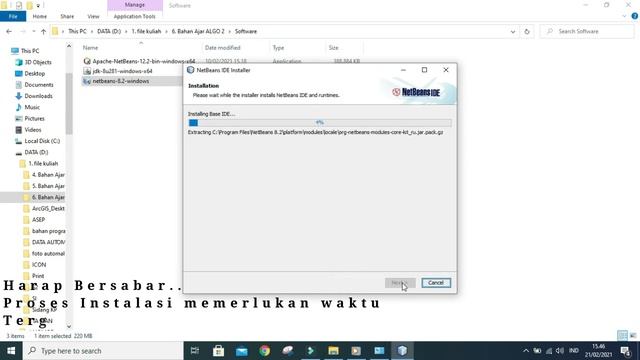The image size is (640, 360).
Task: Open 3D Objects folder
Action: (x=33, y=62)
